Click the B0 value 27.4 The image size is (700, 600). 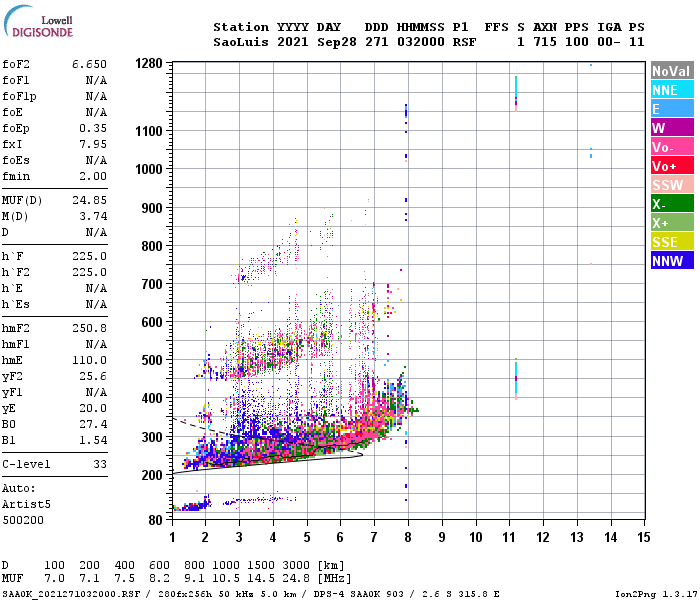tap(93, 424)
